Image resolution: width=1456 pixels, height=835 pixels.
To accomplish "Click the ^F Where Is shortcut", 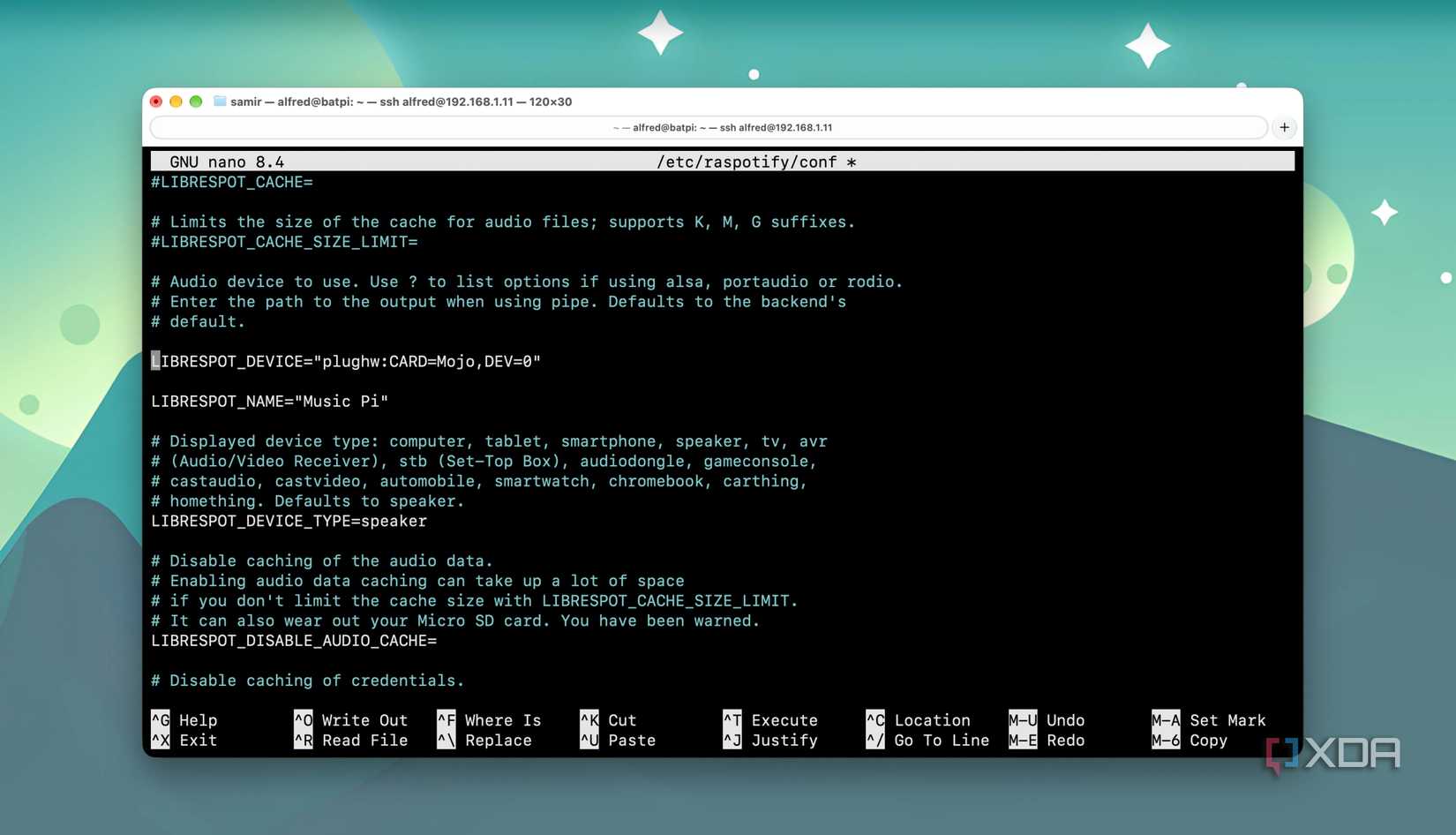I will pyautogui.click(x=490, y=720).
